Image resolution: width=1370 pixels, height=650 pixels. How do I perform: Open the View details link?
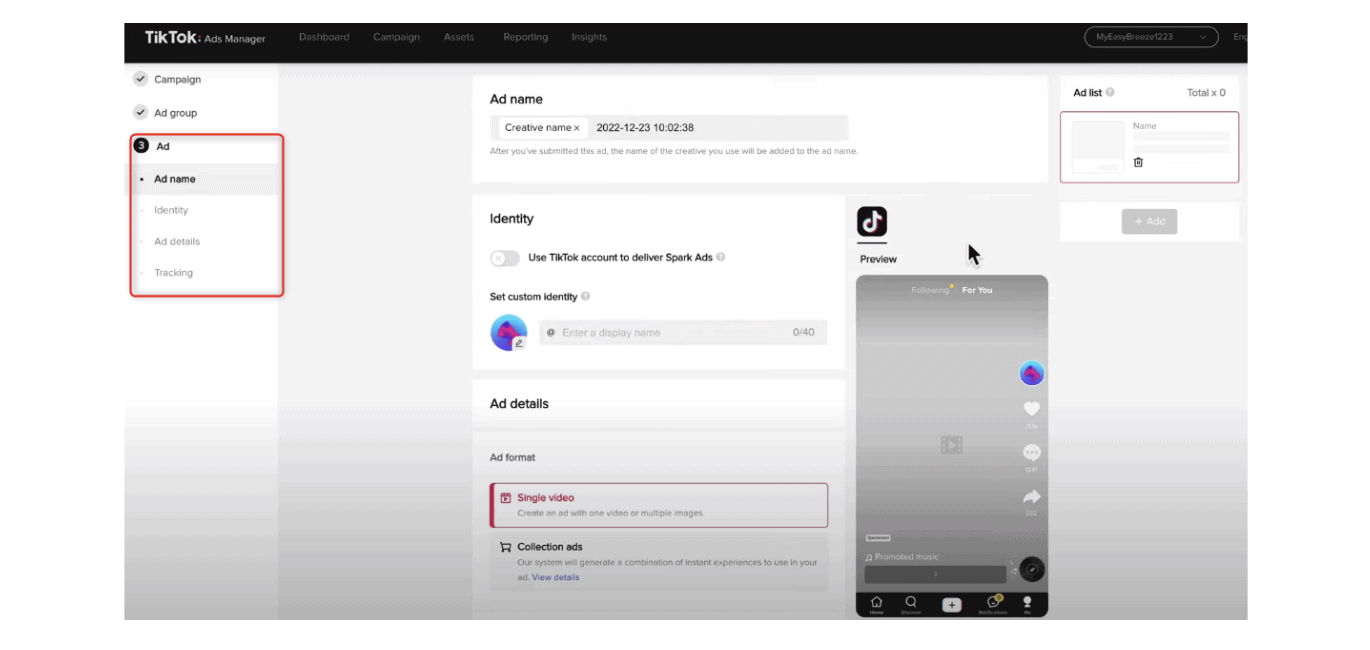point(556,577)
